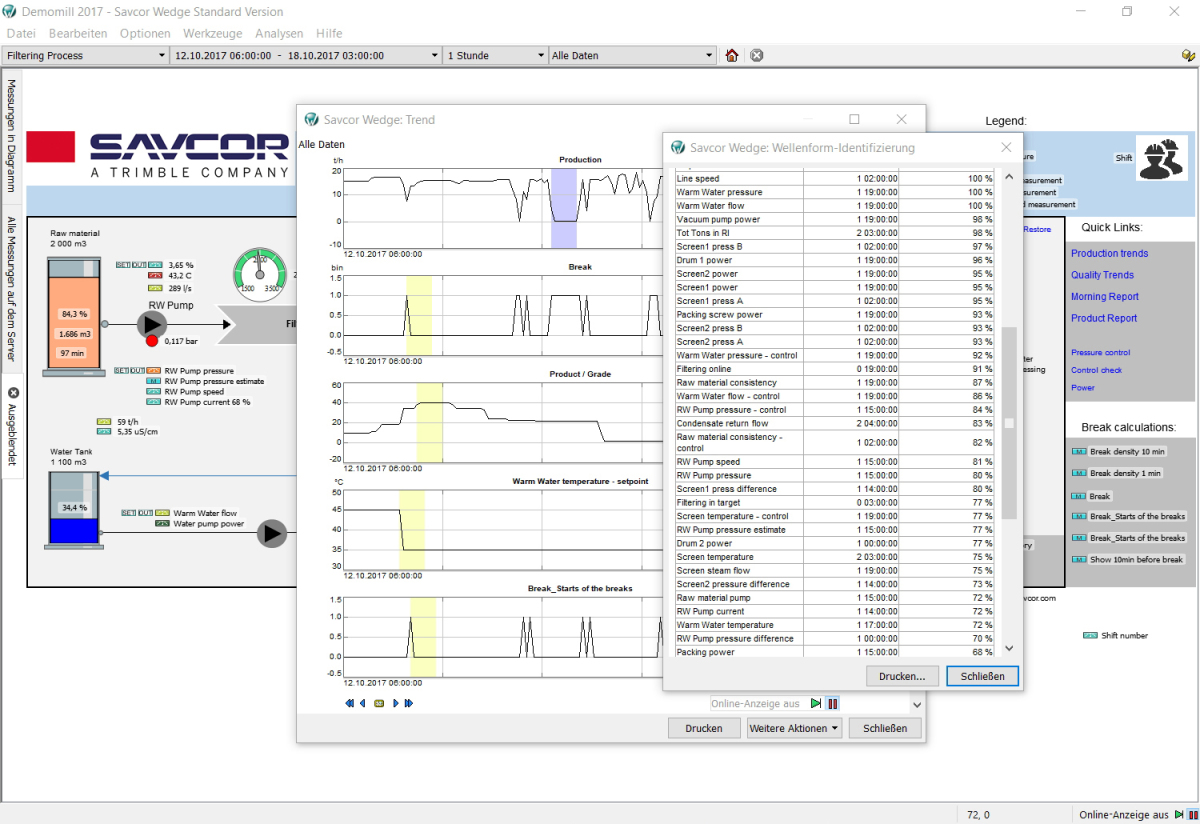
Task: Click the Wellenform list scroll down arrow
Action: [x=1009, y=648]
